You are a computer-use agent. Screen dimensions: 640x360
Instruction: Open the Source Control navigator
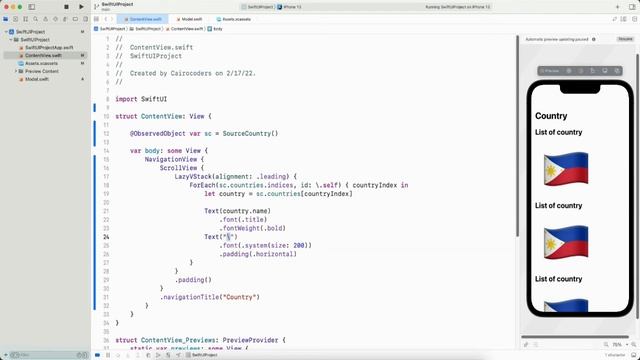pyautogui.click(x=16, y=19)
